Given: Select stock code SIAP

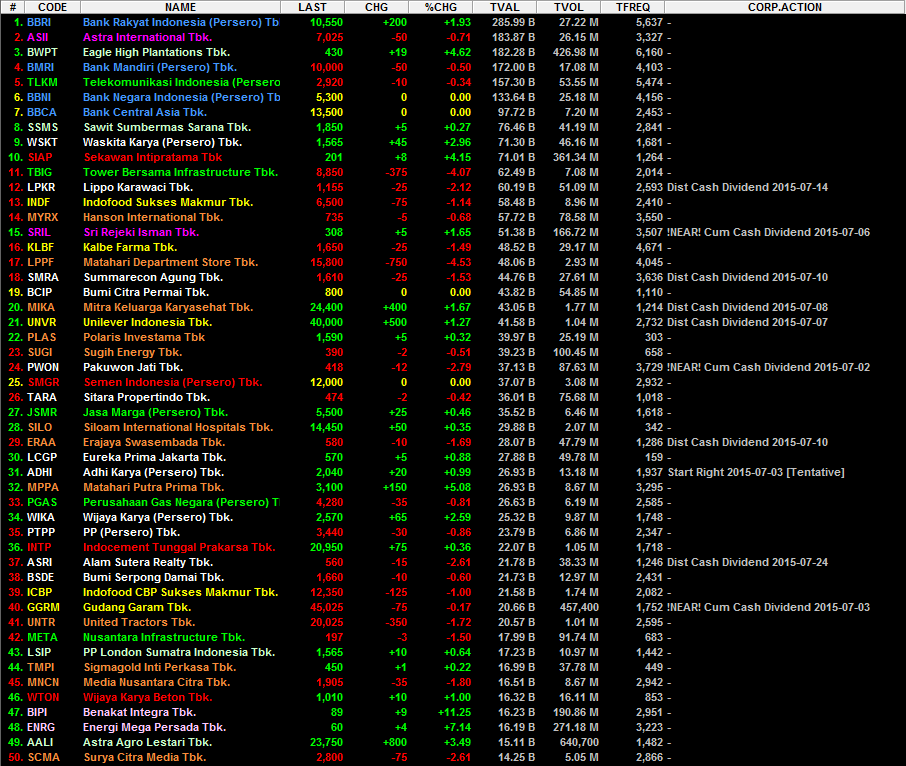Looking at the screenshot, I should 40,157.
